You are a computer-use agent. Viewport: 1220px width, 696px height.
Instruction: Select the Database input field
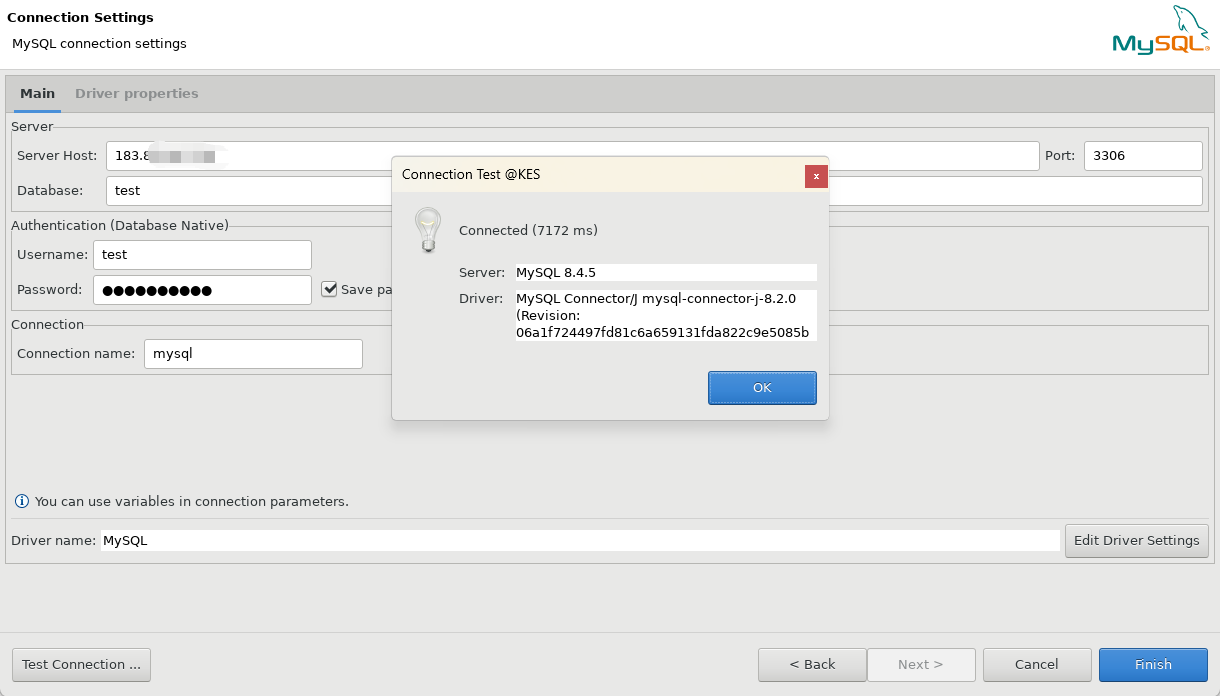tap(250, 190)
